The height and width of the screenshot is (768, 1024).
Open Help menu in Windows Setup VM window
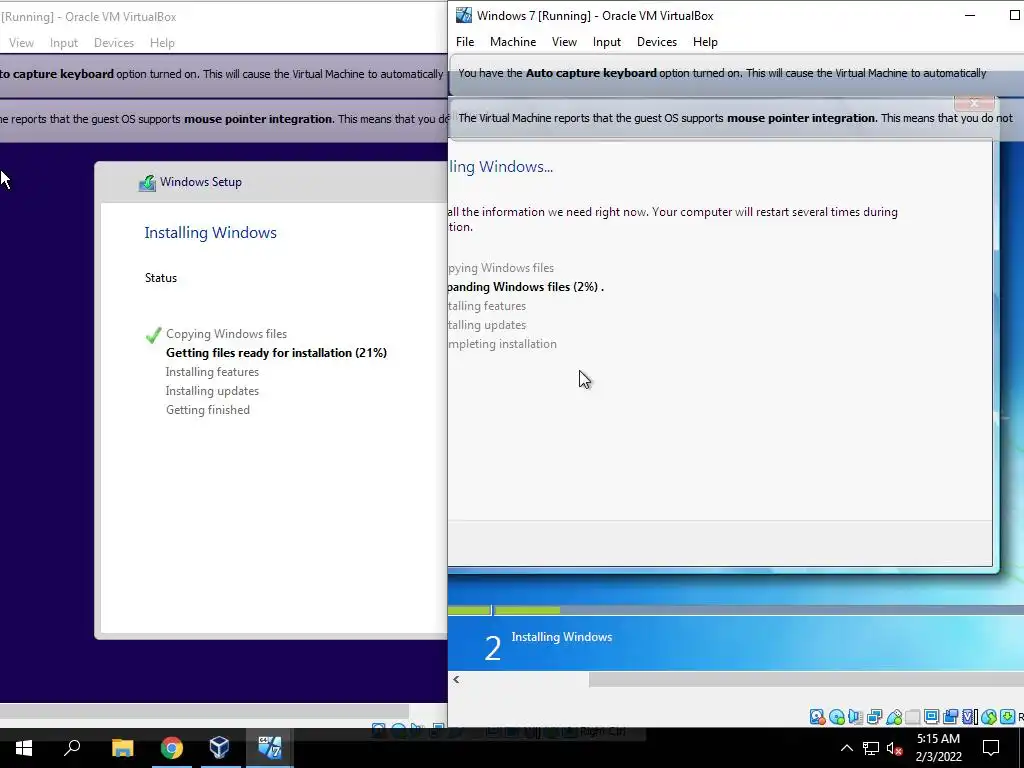point(162,43)
